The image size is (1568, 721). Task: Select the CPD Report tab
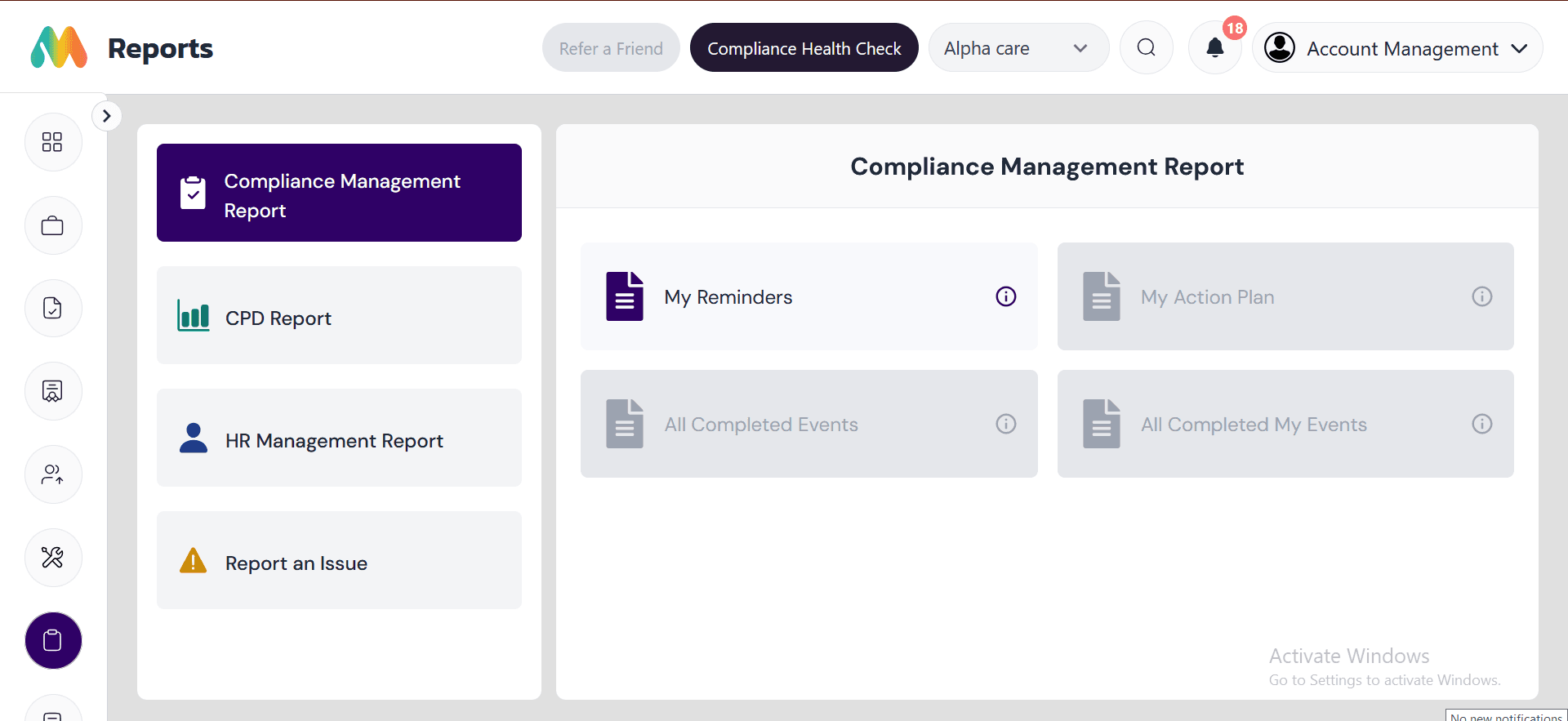click(x=339, y=316)
